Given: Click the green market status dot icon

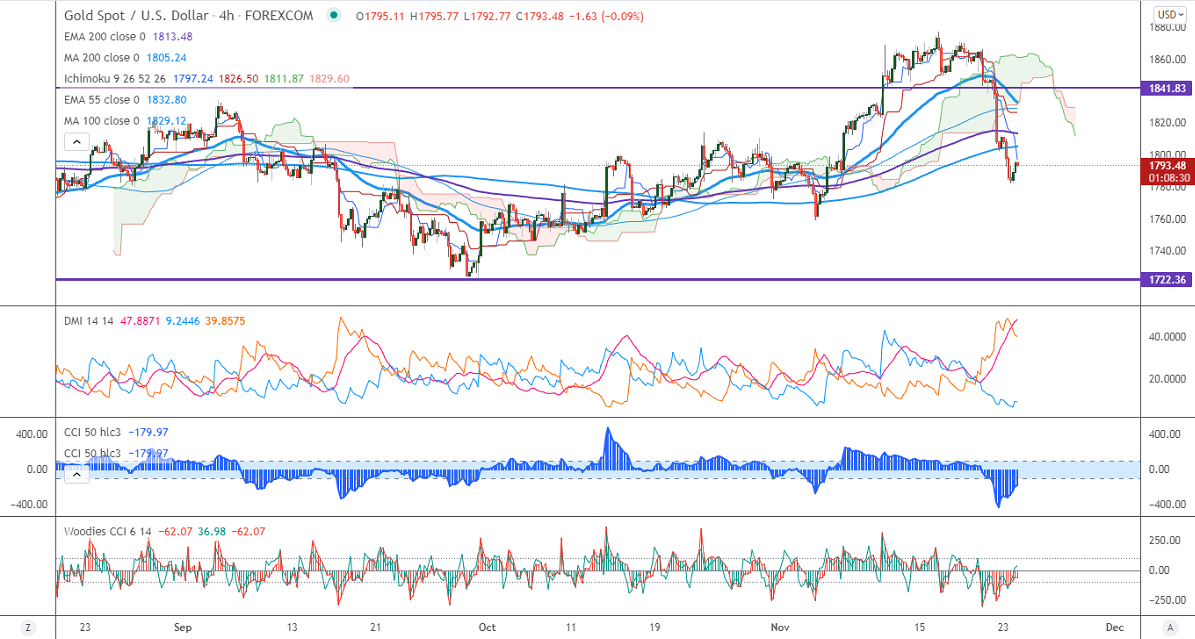Looking at the screenshot, I should (333, 14).
